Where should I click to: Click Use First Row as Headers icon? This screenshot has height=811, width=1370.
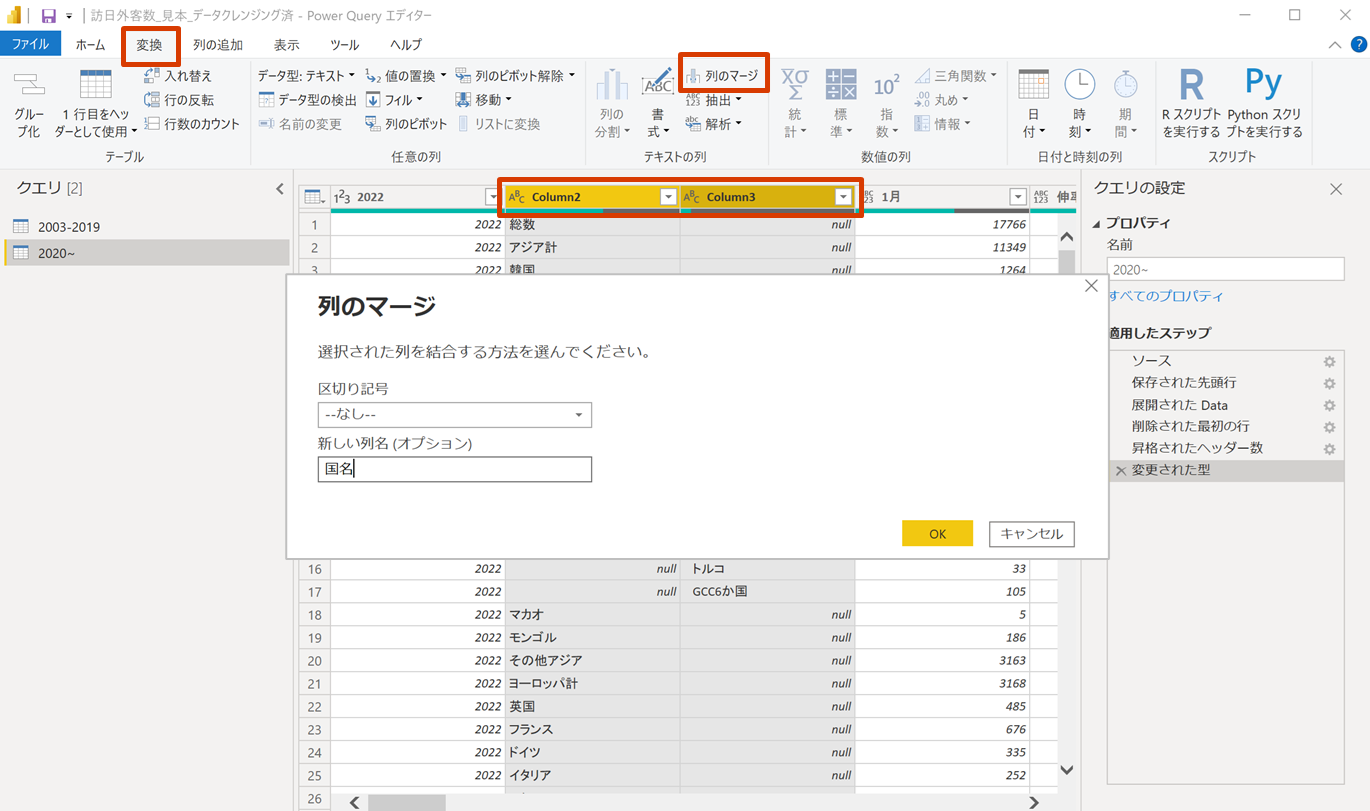[96, 85]
